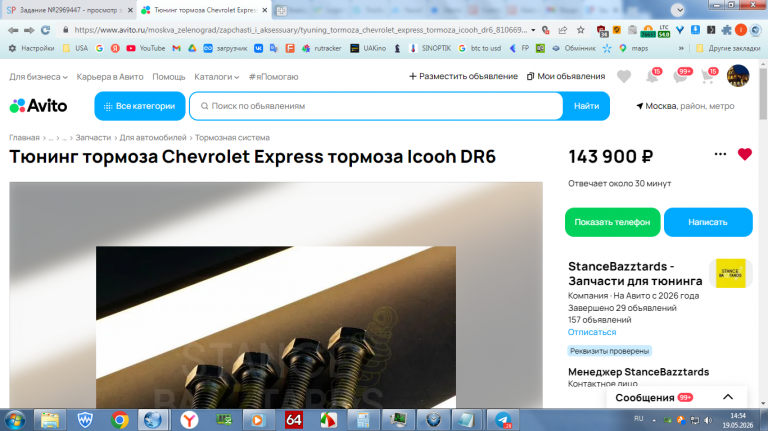This screenshot has height=431, width=768.
Task: Click Разместить объявление
Action: coord(463,76)
